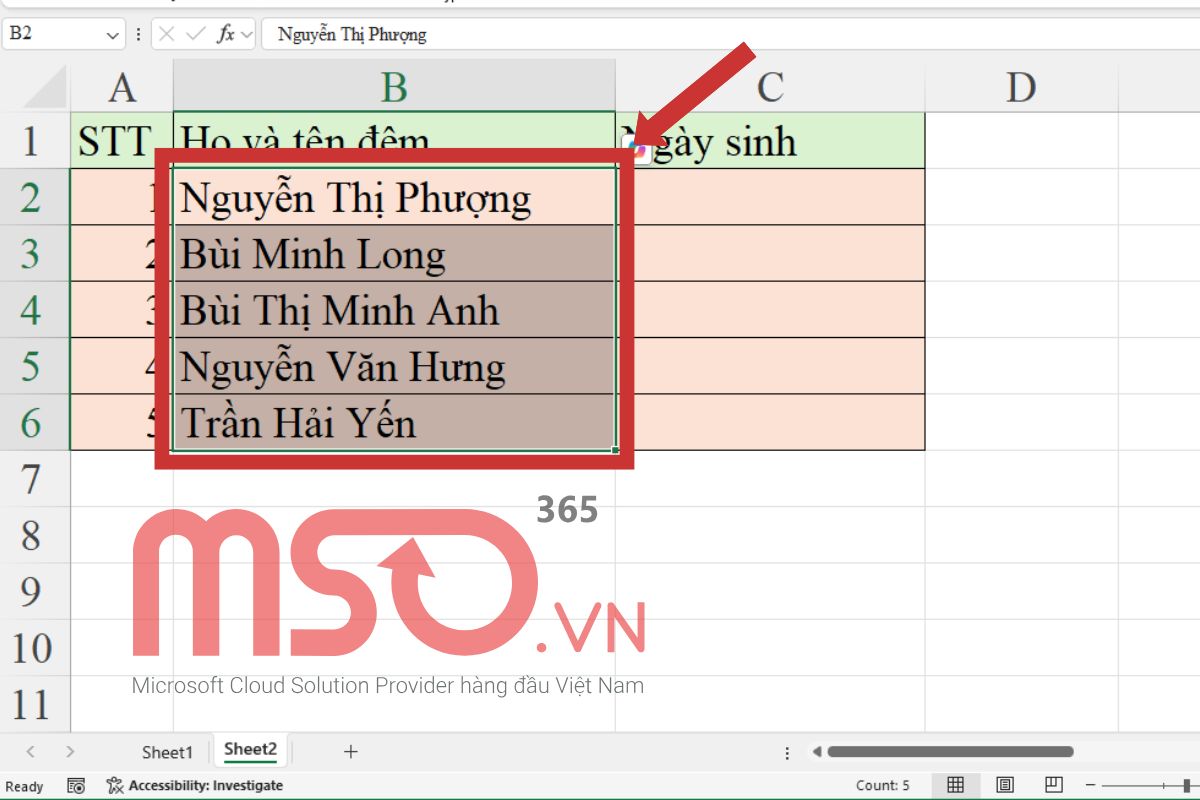The image size is (1200, 800).
Task: Click the STT header cell
Action: click(x=121, y=141)
